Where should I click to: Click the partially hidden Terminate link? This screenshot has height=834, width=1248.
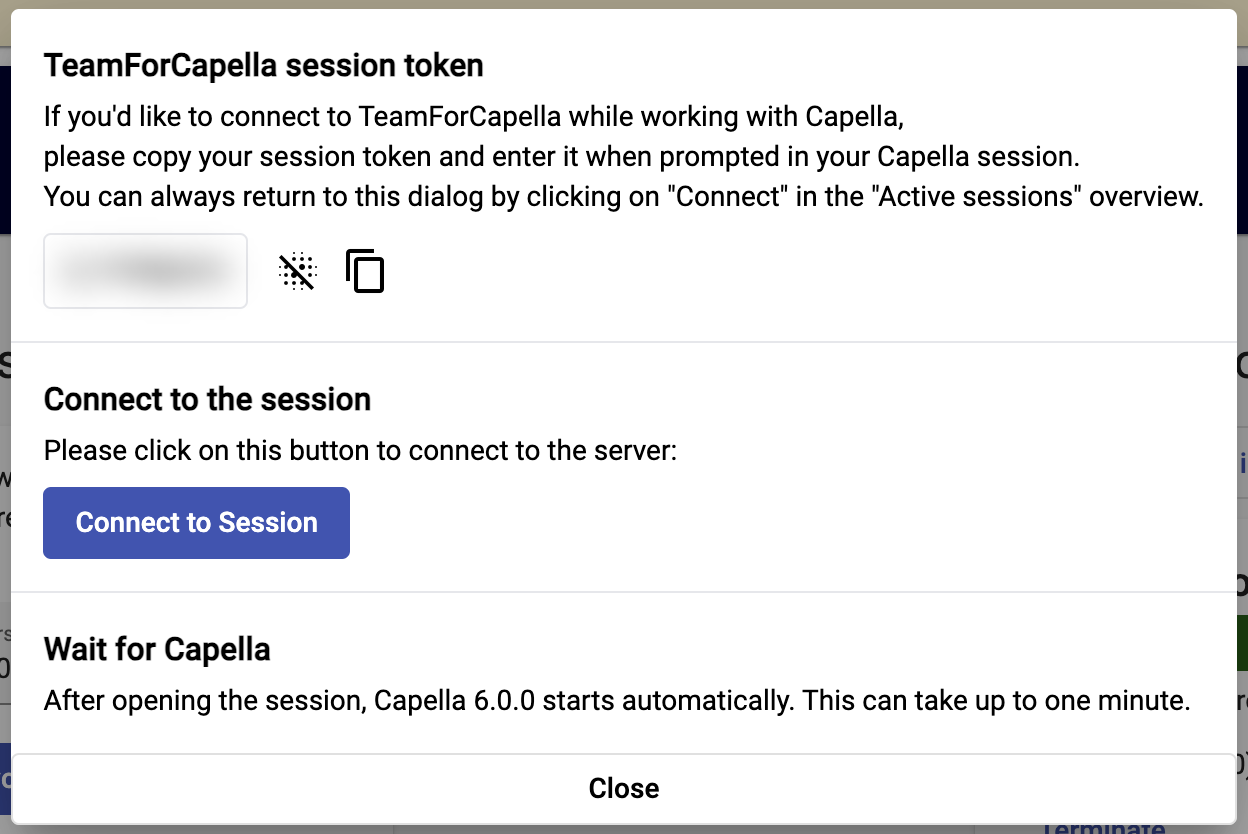1104,828
